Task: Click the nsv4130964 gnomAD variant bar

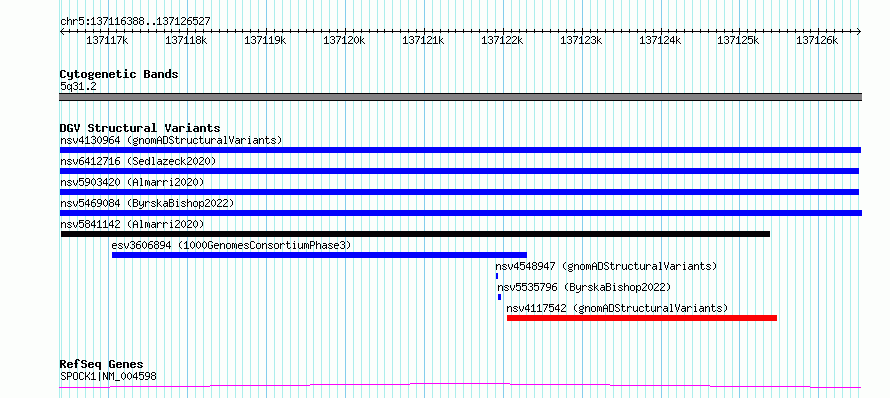Action: (460, 150)
